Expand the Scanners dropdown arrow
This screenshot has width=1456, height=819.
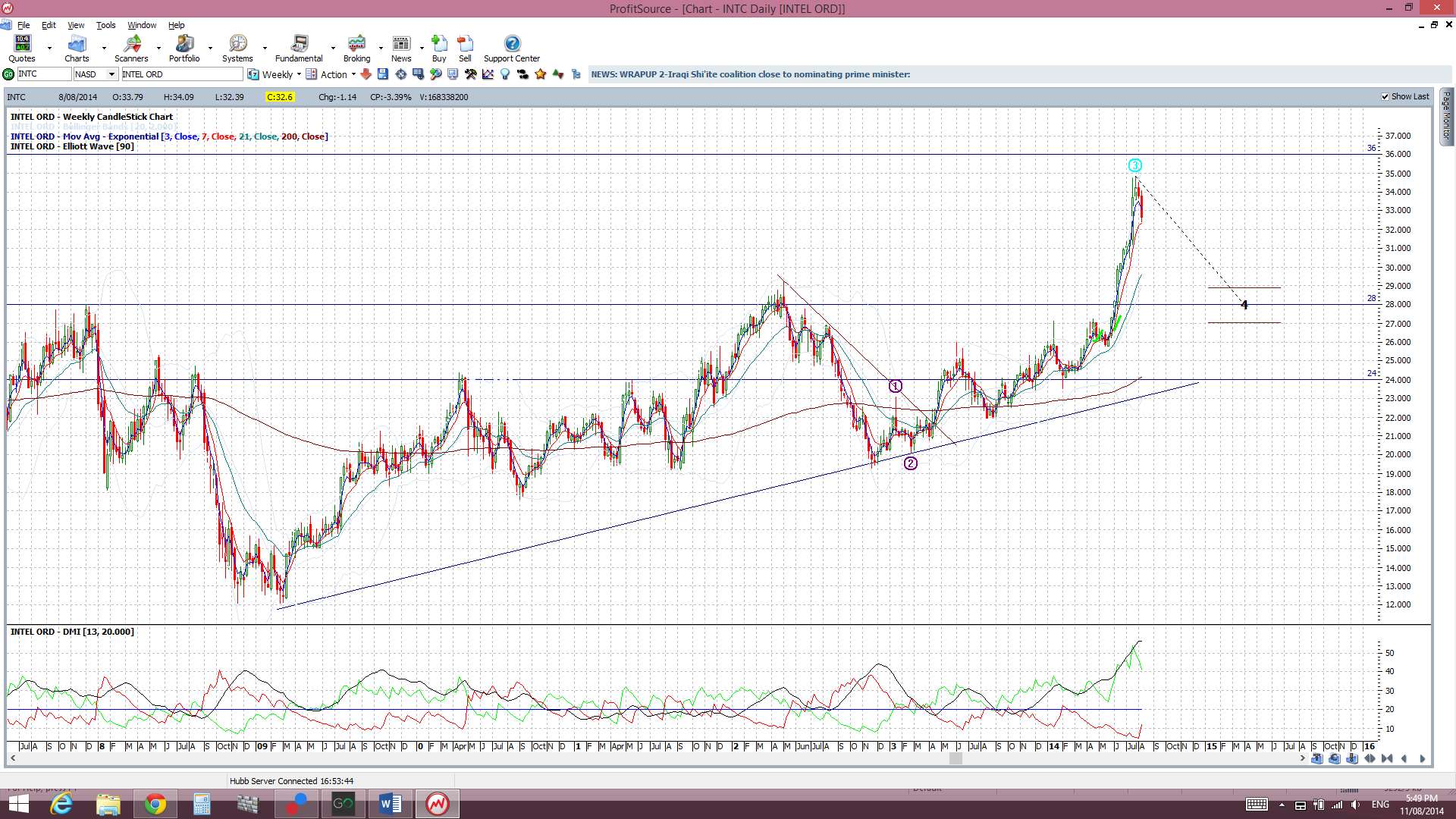pos(158,49)
